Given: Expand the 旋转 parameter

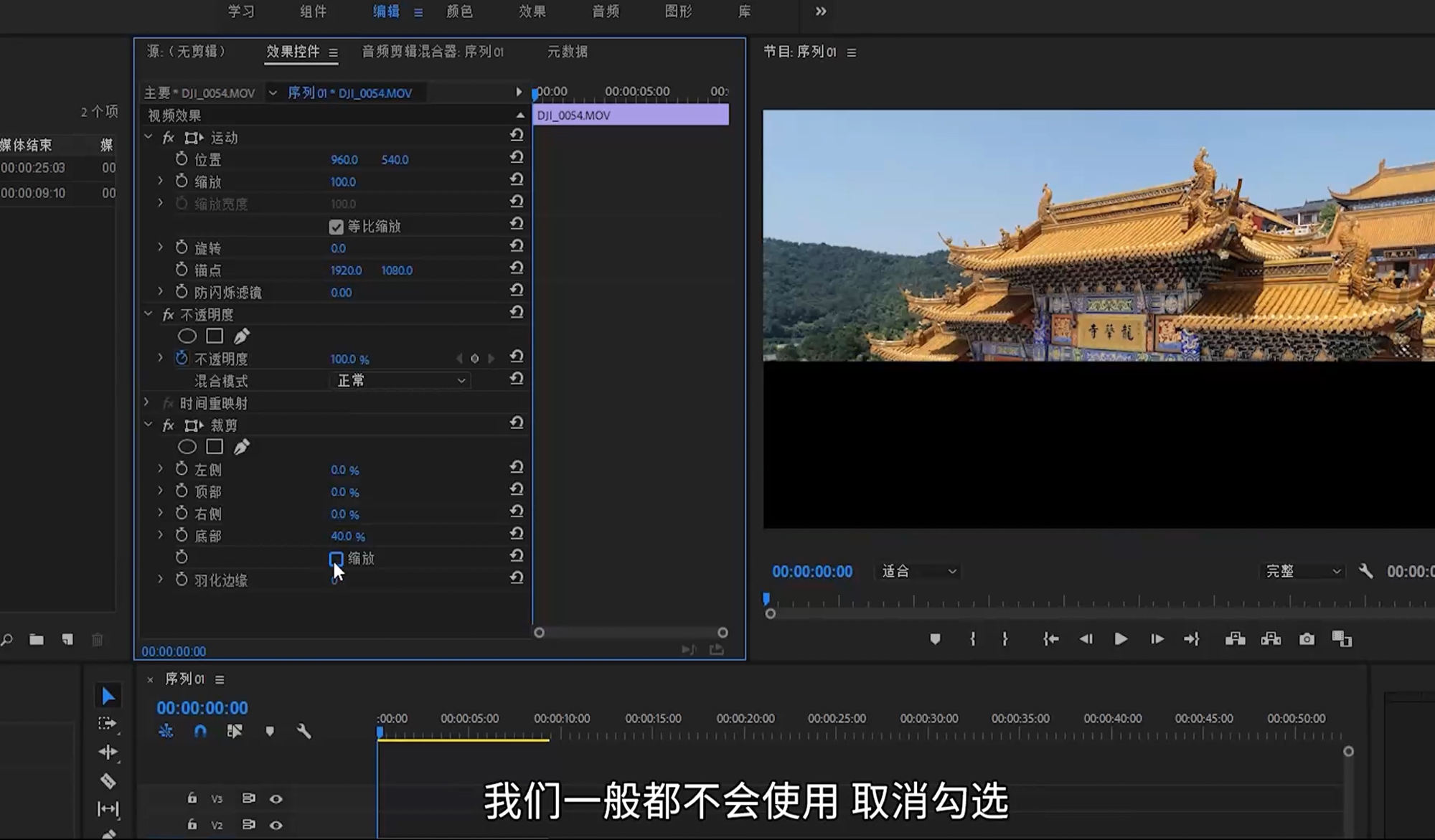Looking at the screenshot, I should 160,247.
